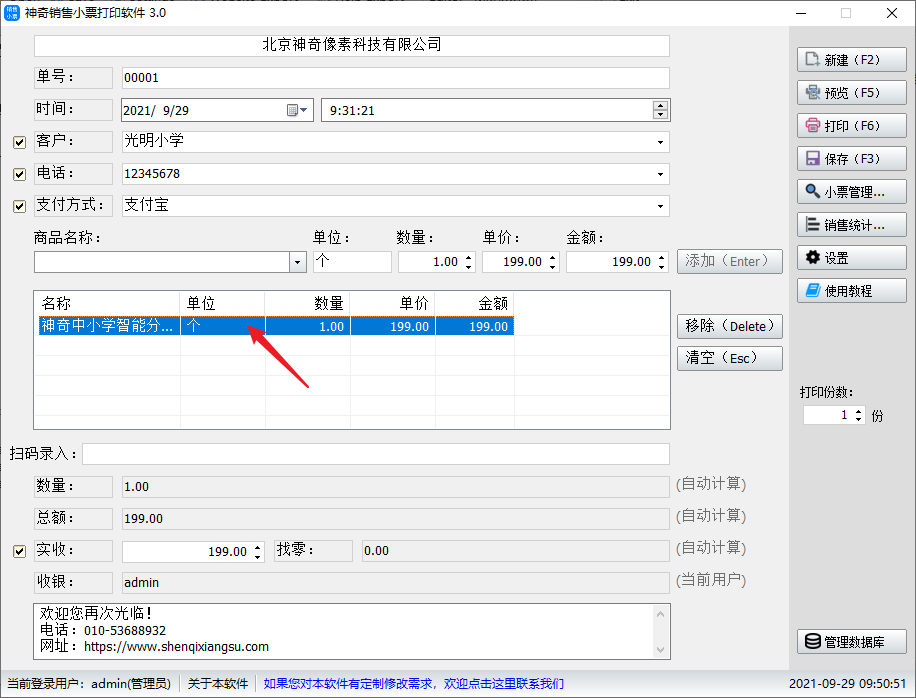Click Manage Database (管理数据库)

point(851,642)
